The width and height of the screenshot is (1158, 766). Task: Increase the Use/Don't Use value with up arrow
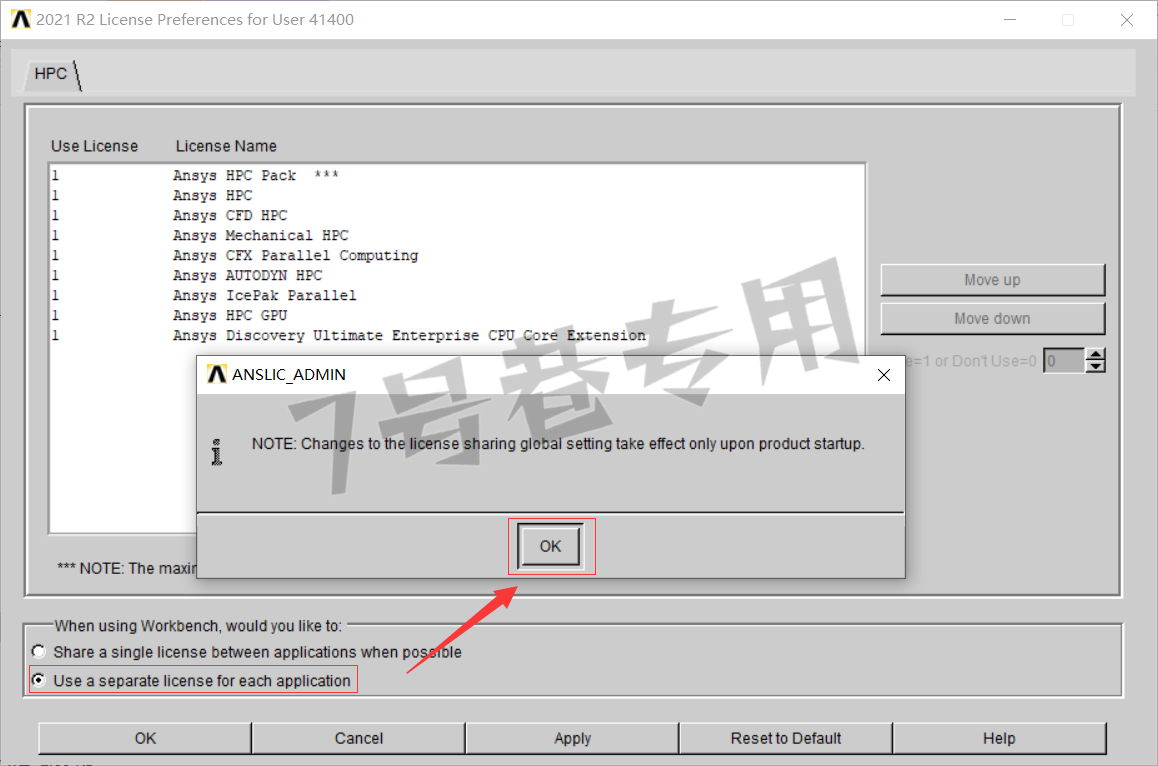click(x=1096, y=355)
